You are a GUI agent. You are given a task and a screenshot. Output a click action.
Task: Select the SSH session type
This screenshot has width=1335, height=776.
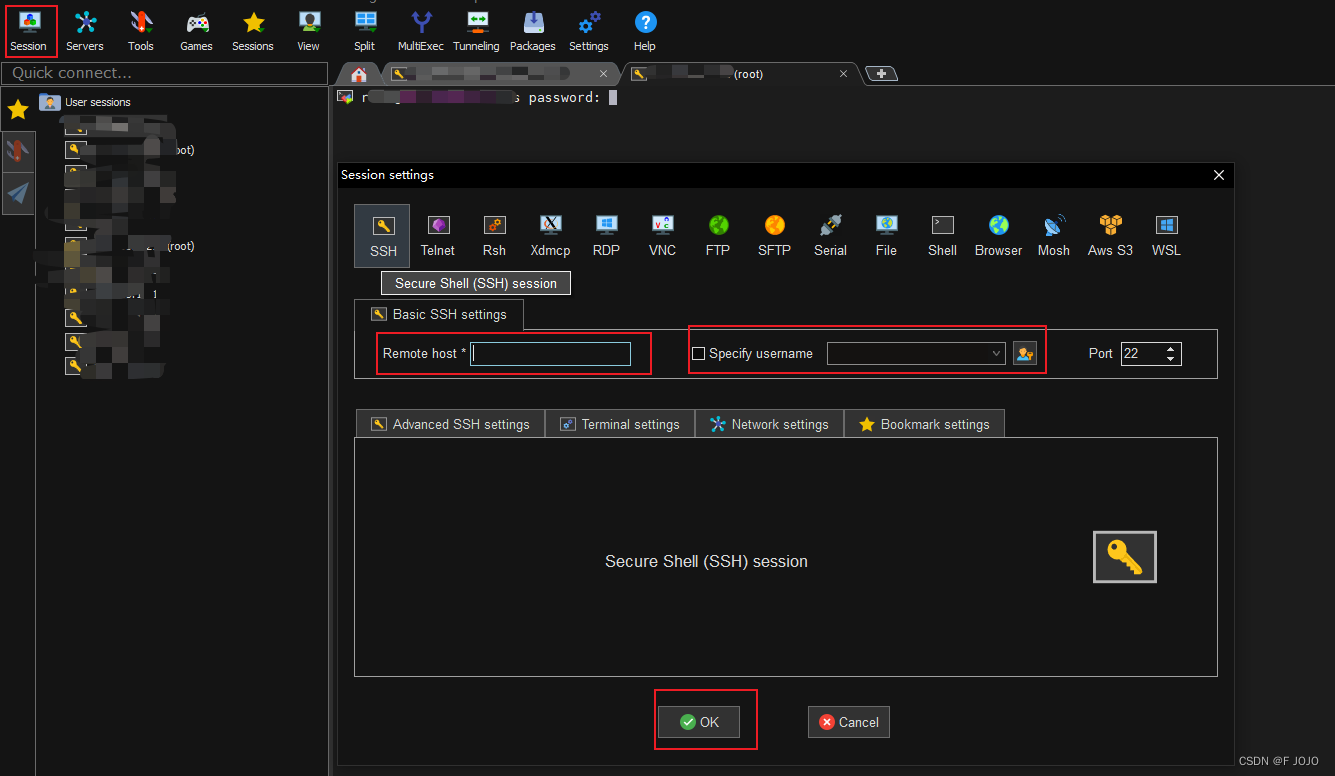click(x=382, y=236)
